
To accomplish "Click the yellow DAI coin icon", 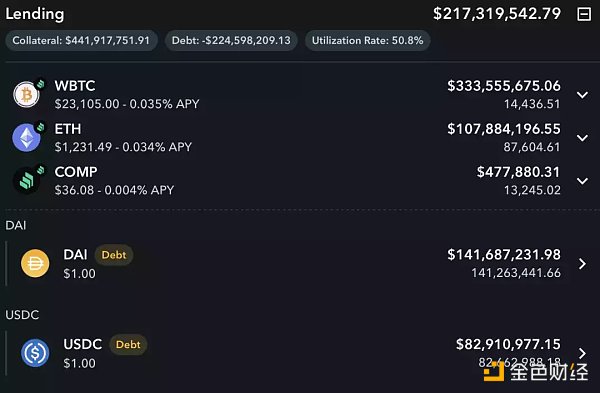I will (35, 263).
